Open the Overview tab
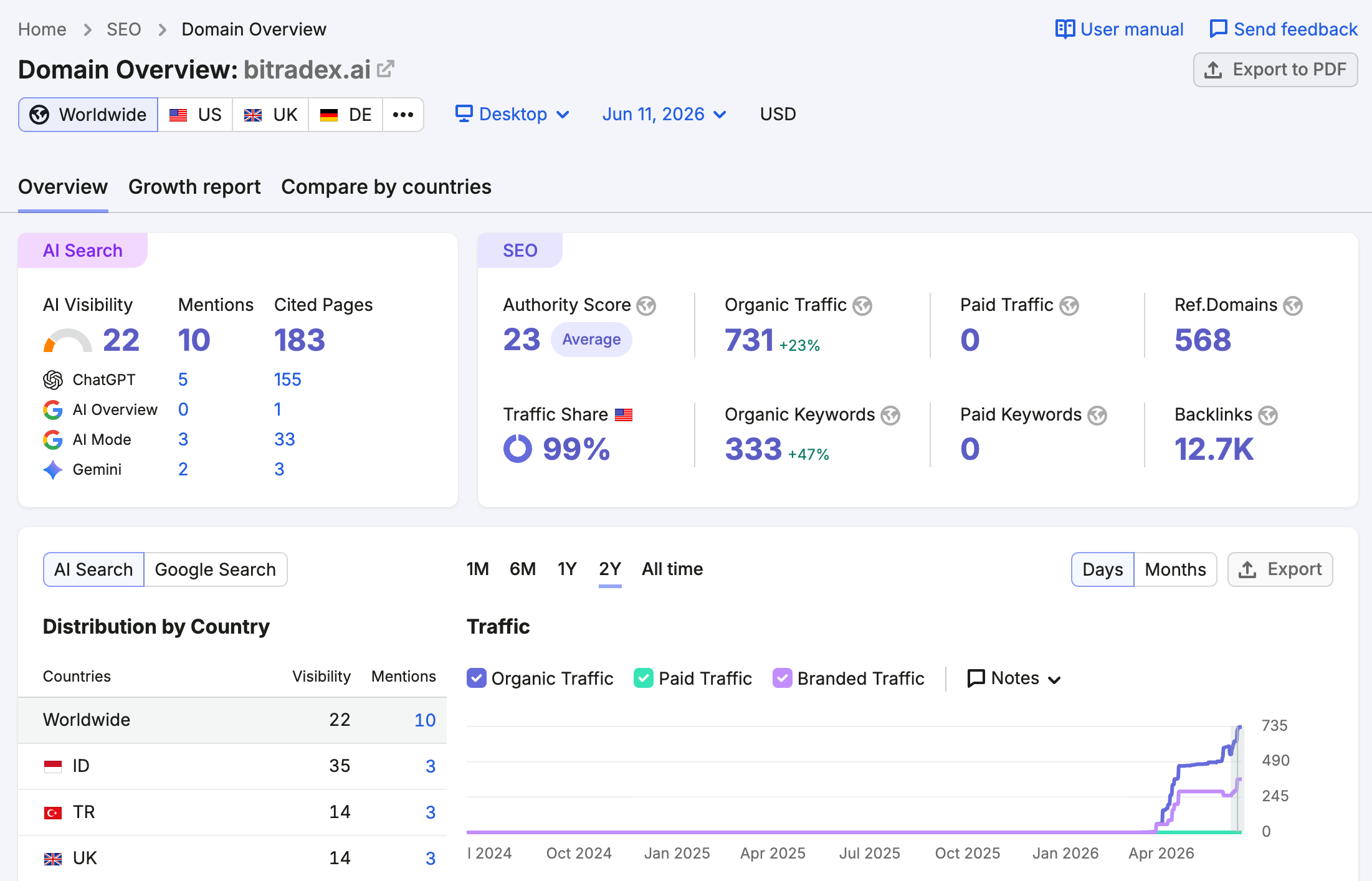 (63, 187)
